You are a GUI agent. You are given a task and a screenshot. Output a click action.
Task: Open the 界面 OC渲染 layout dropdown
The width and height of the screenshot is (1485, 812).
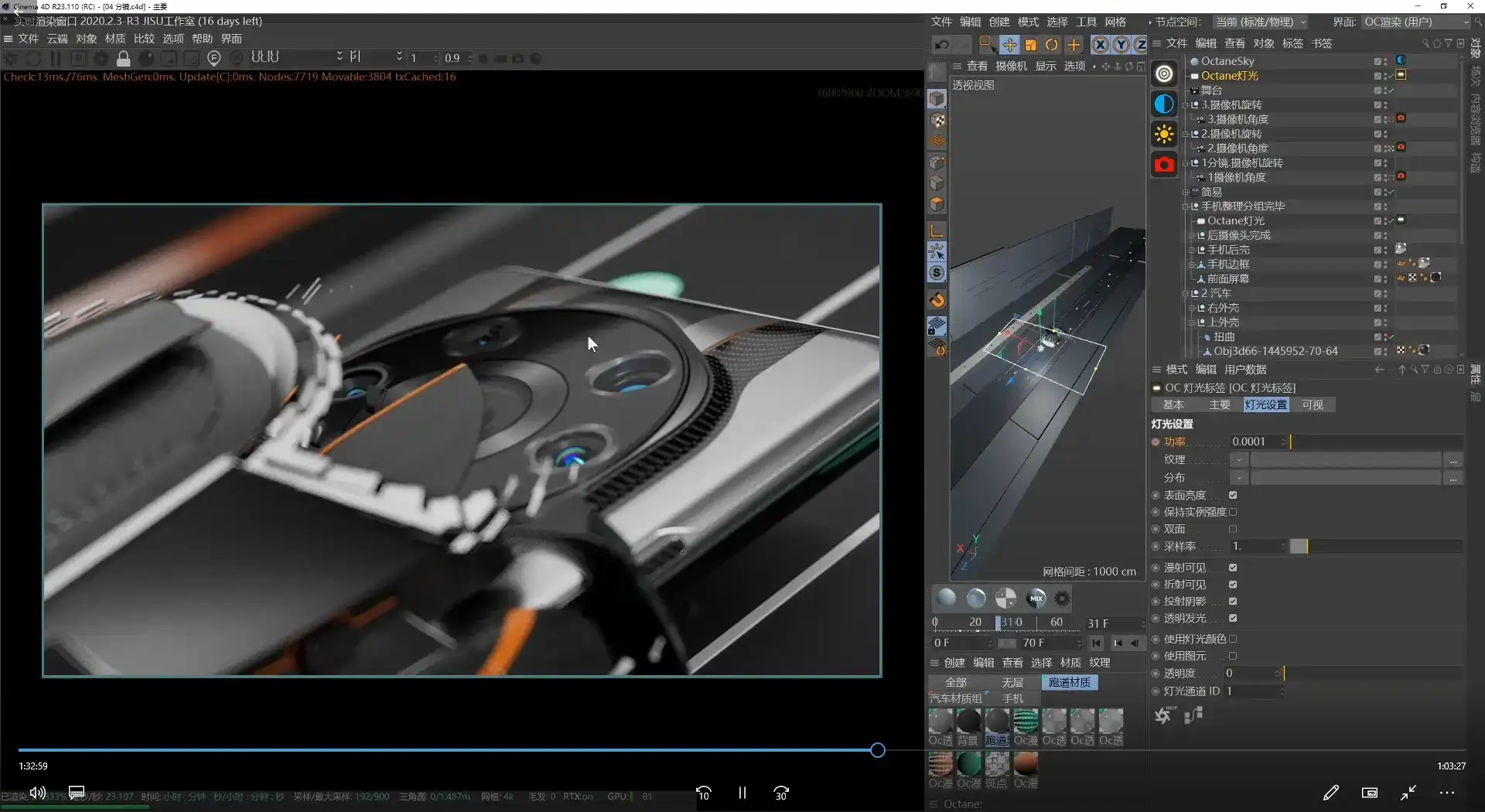click(1415, 22)
